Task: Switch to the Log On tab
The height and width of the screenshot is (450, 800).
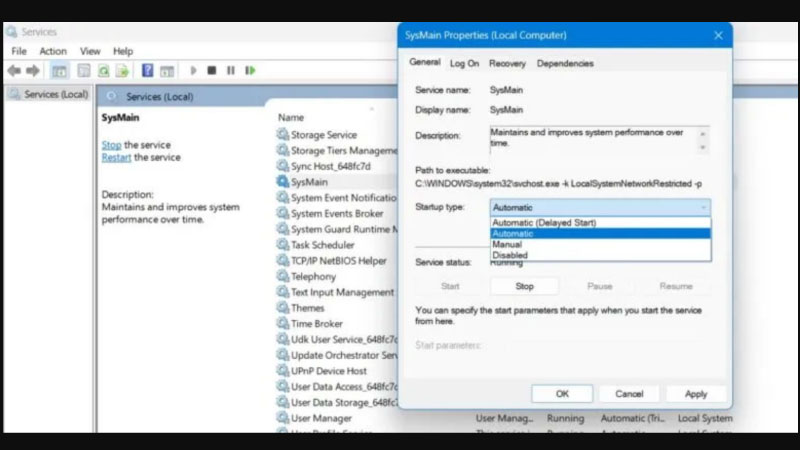Action: (x=464, y=64)
